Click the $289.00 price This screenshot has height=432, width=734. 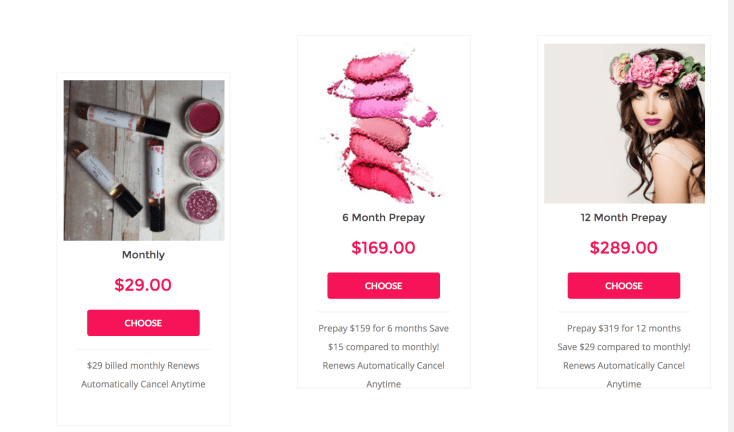[623, 248]
